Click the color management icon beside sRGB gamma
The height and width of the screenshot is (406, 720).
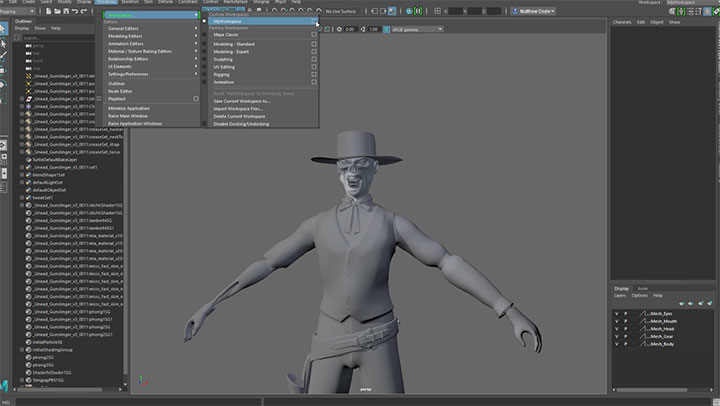click(386, 29)
